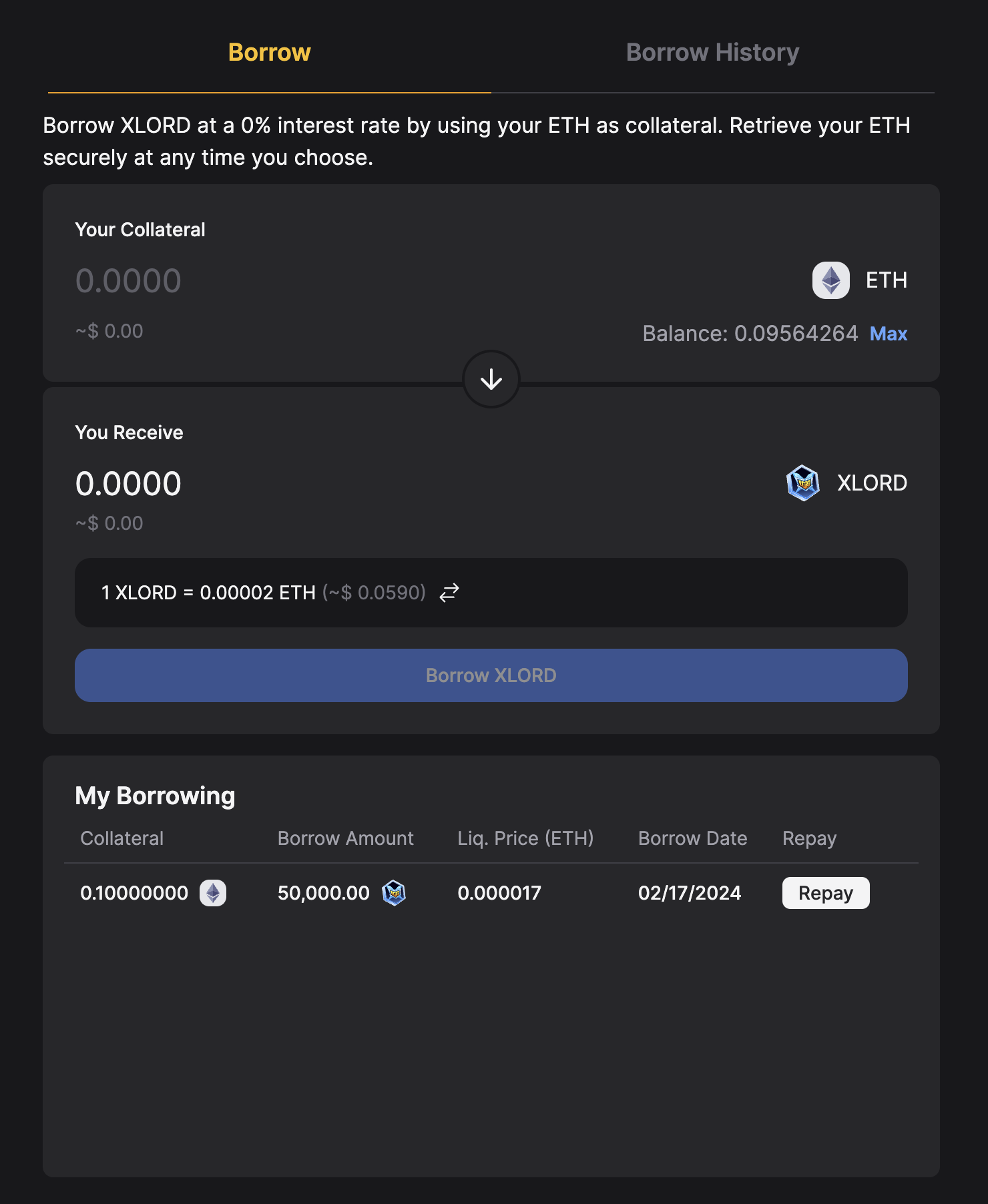Click the ETH logo in collateral box
The width and height of the screenshot is (988, 1204).
tap(830, 280)
